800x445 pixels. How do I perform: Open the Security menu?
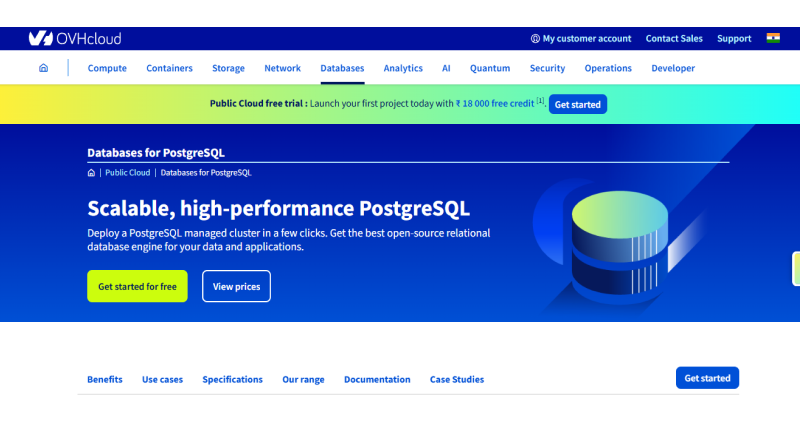(547, 68)
